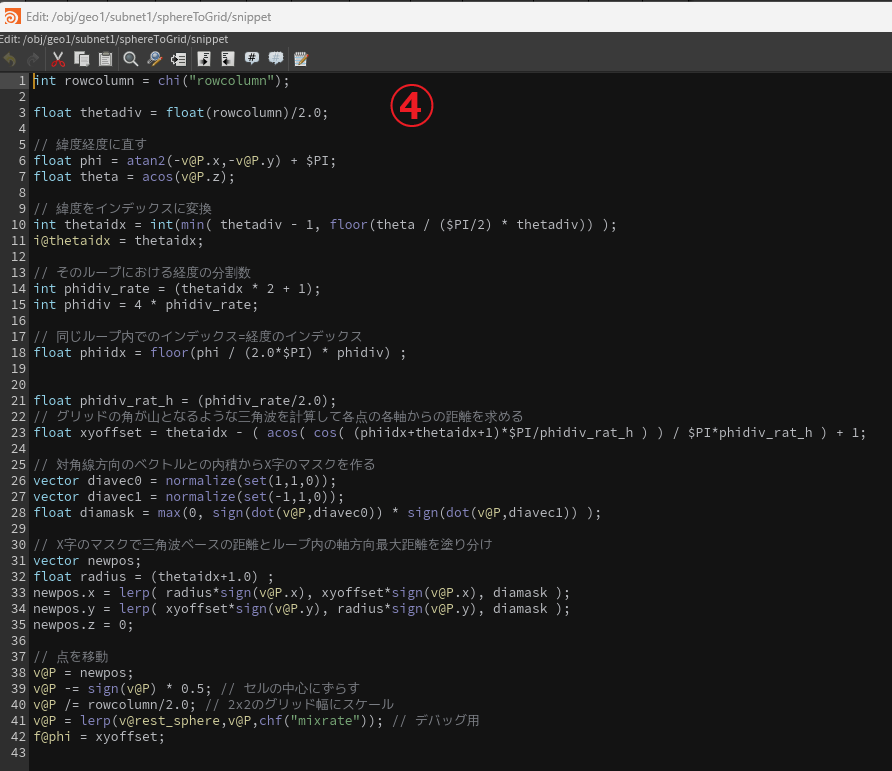The height and width of the screenshot is (771, 892).
Task: Click the 'float phidiv_rat_h' line
Action: click(185, 401)
